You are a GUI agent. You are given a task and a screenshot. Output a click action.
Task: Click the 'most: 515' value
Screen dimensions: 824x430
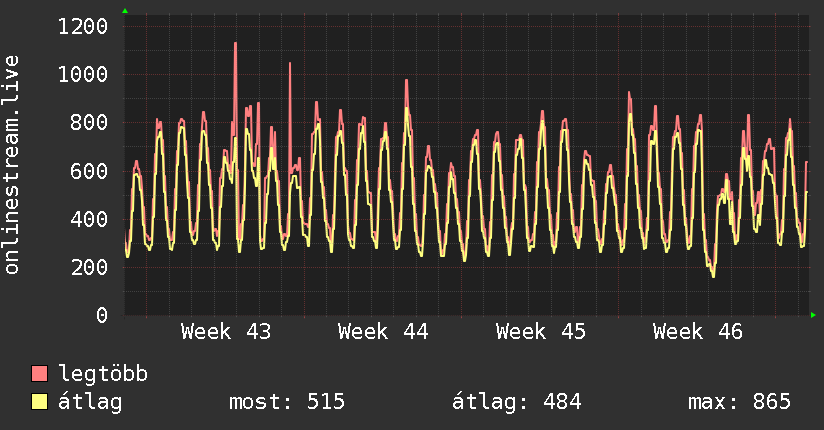point(287,402)
